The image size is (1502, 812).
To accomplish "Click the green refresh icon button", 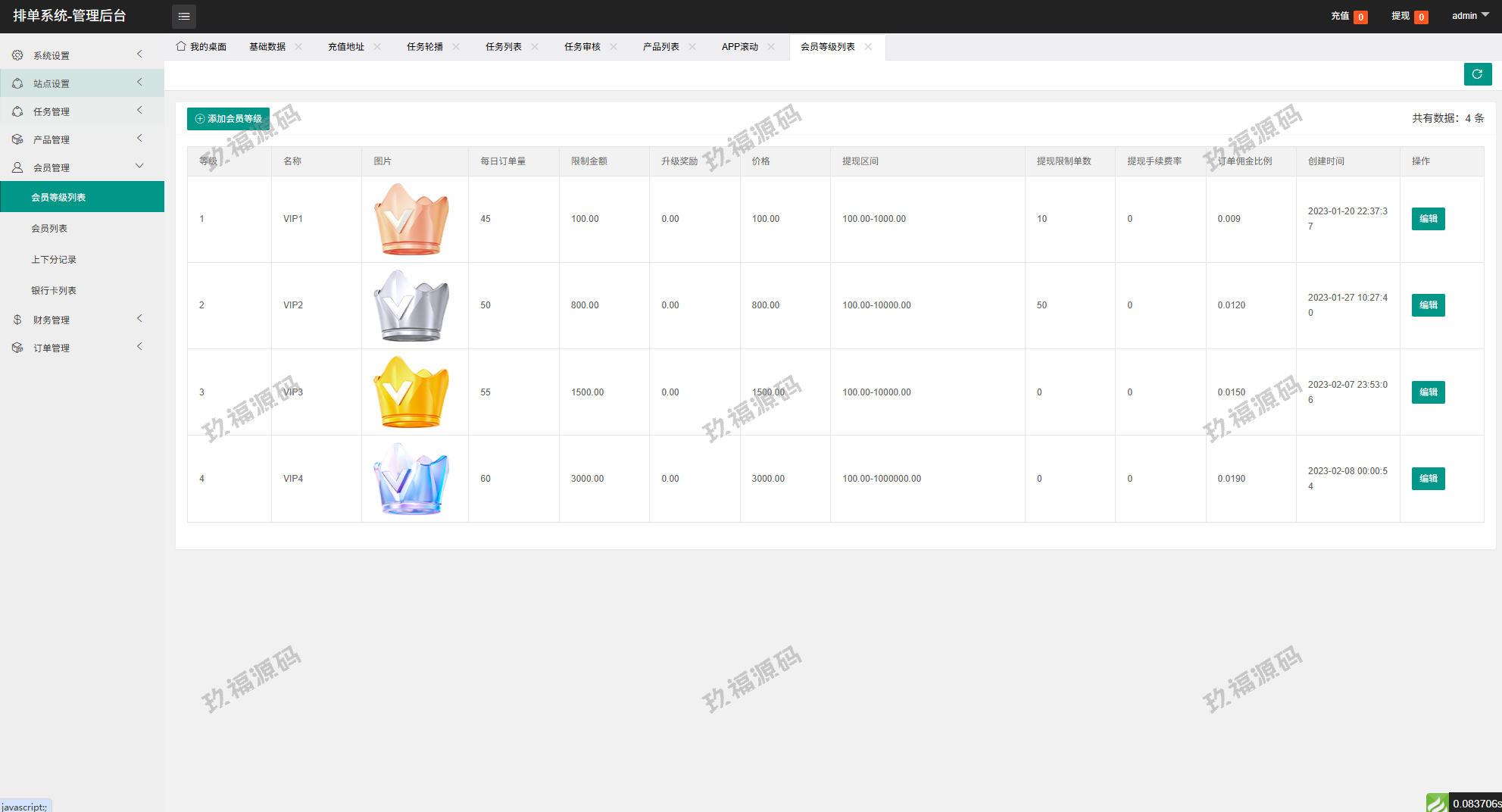I will point(1477,74).
